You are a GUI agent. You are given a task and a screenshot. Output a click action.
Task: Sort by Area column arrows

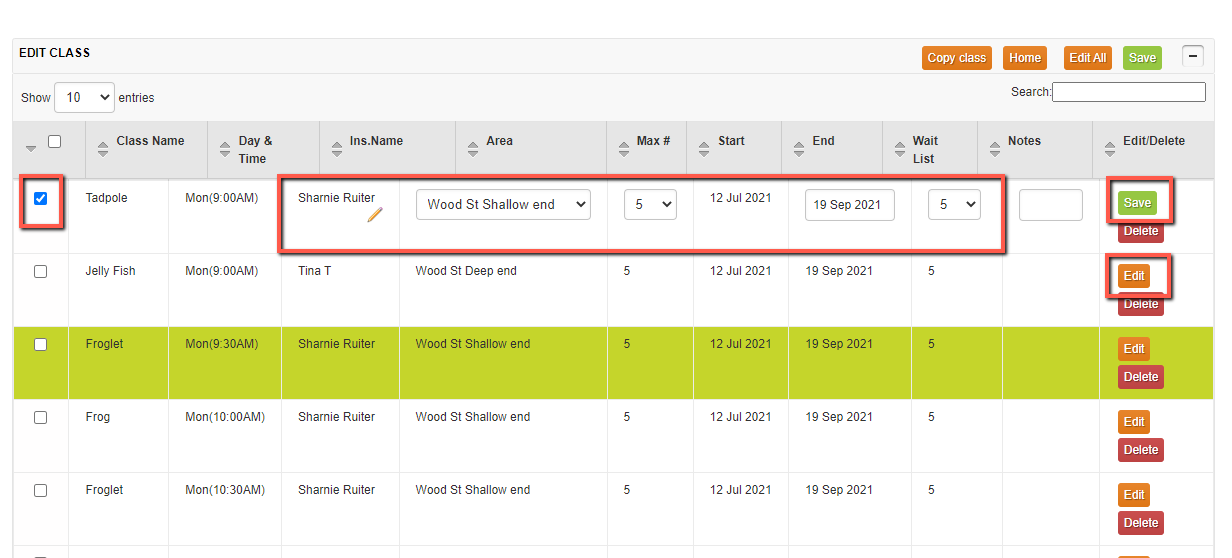(473, 149)
